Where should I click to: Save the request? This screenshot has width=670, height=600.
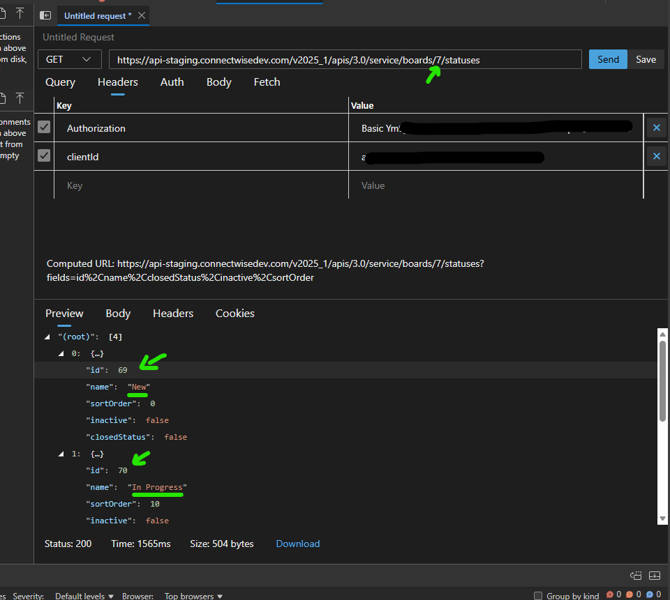[646, 59]
